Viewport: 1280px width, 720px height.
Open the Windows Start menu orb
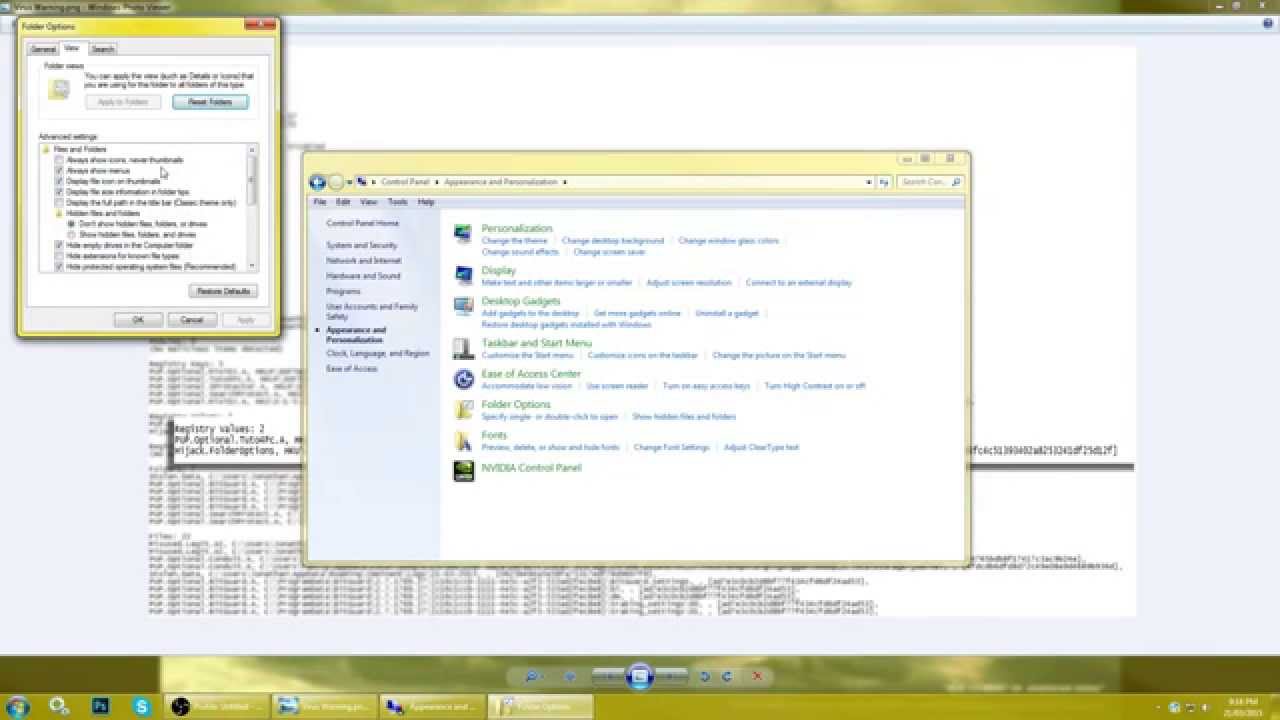click(17, 706)
